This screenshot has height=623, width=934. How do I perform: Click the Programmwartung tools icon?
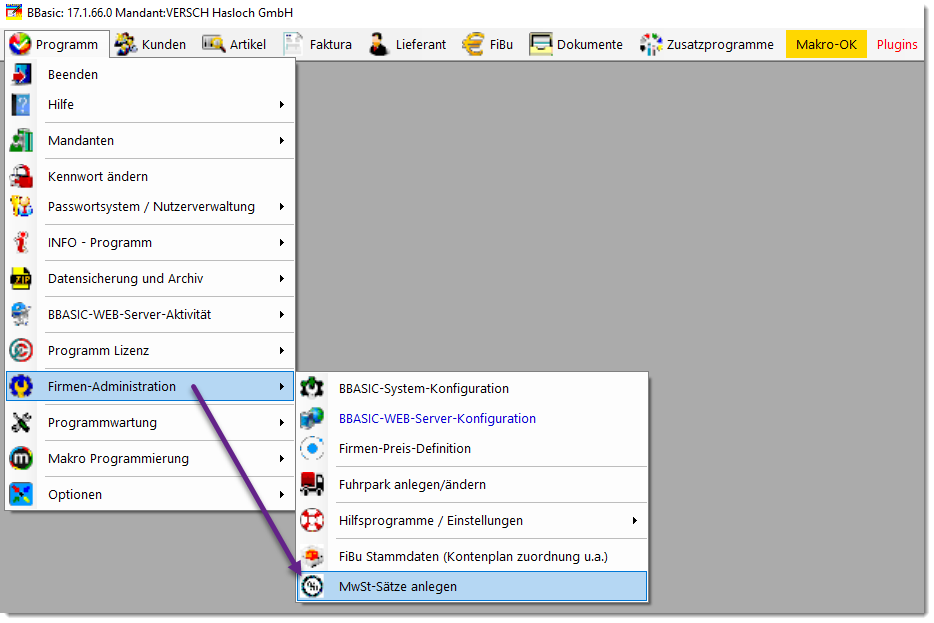[x=21, y=423]
